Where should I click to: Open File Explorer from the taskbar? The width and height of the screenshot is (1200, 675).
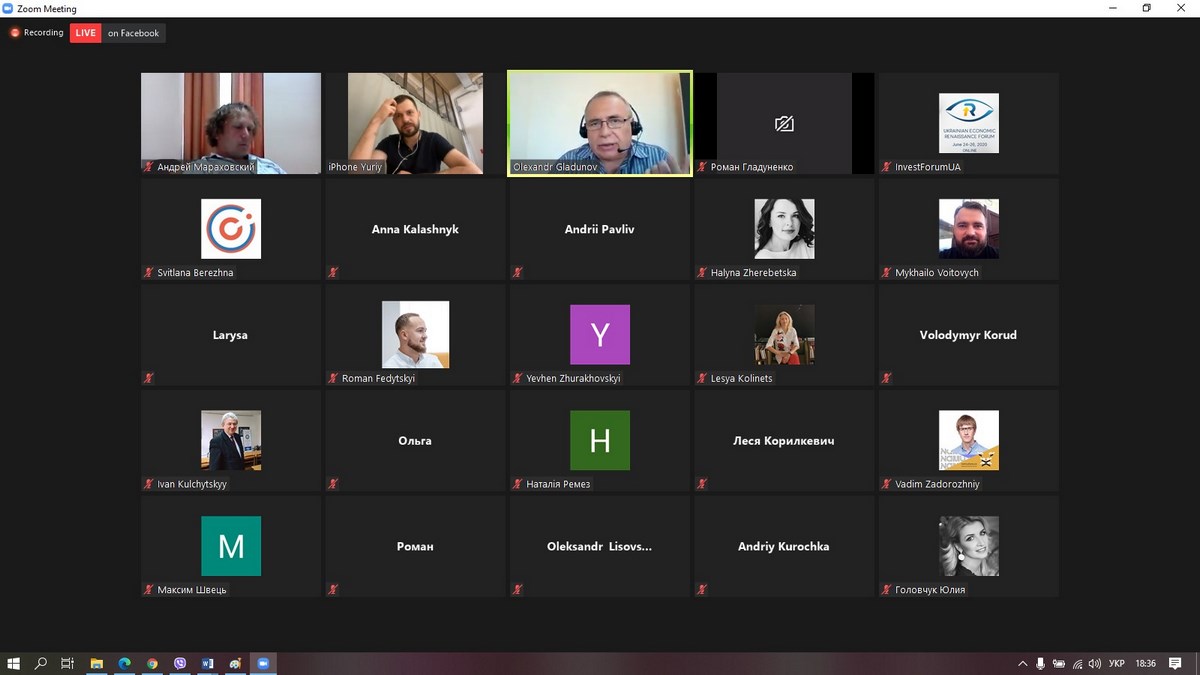[97, 663]
